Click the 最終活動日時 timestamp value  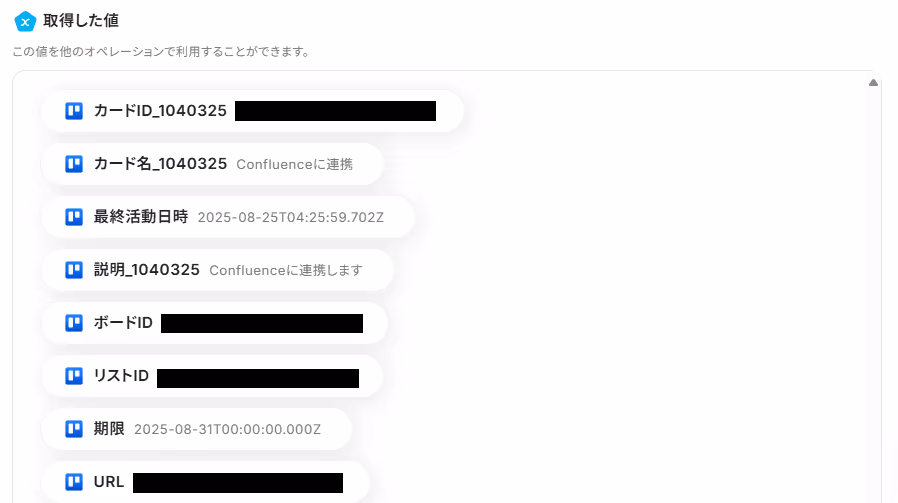pos(291,218)
